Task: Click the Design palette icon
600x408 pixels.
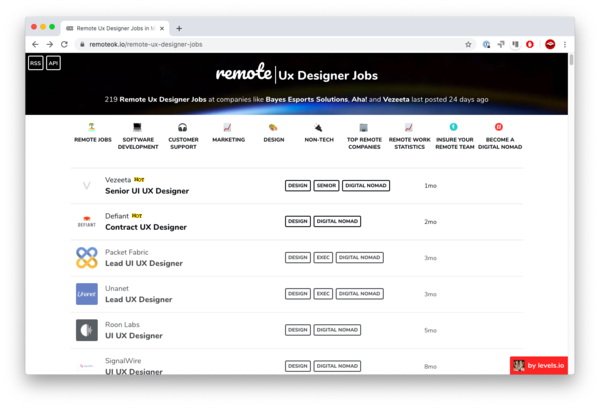Action: tap(273, 127)
